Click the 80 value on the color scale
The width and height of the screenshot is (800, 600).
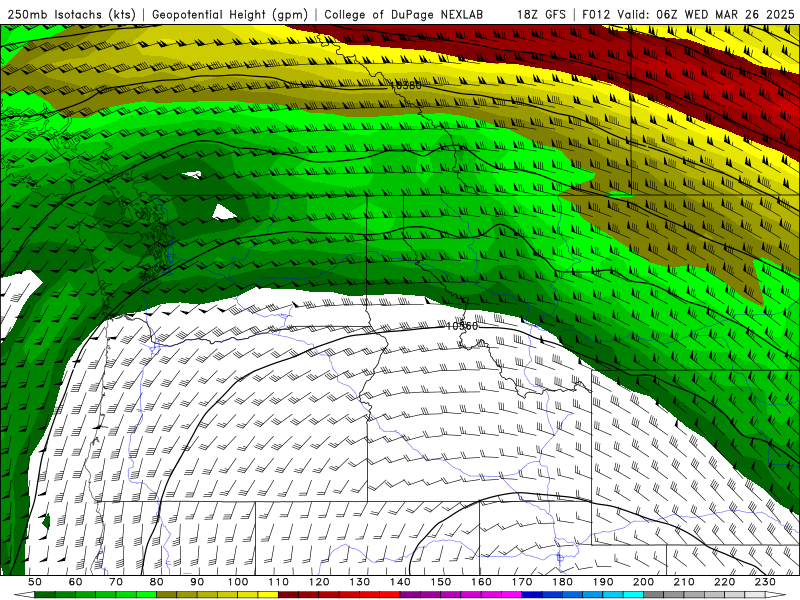157,582
